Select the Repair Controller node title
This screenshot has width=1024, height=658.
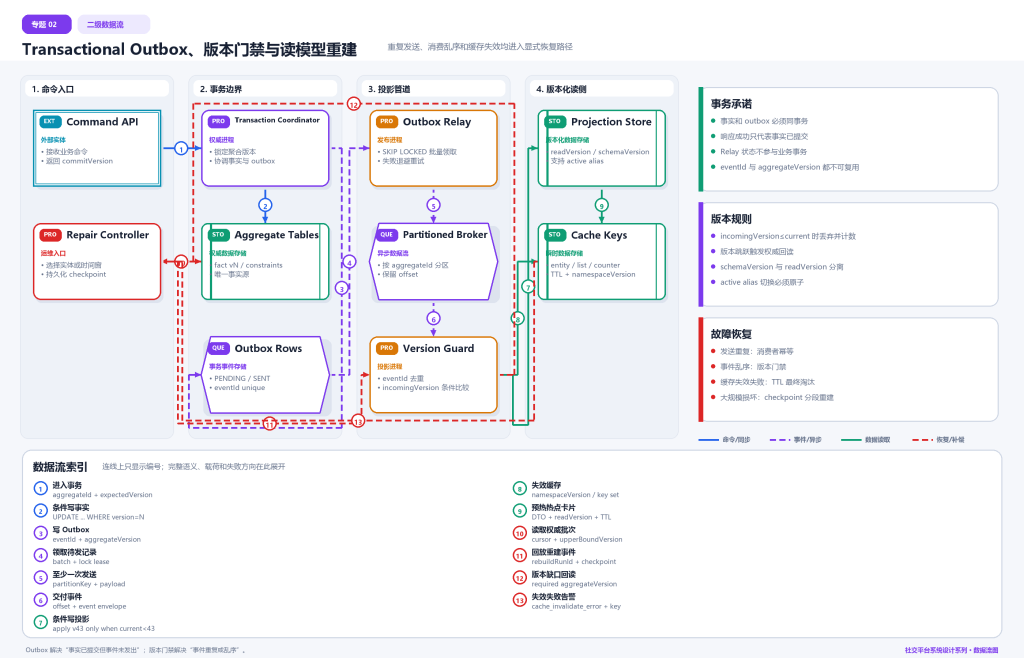[x=108, y=234]
